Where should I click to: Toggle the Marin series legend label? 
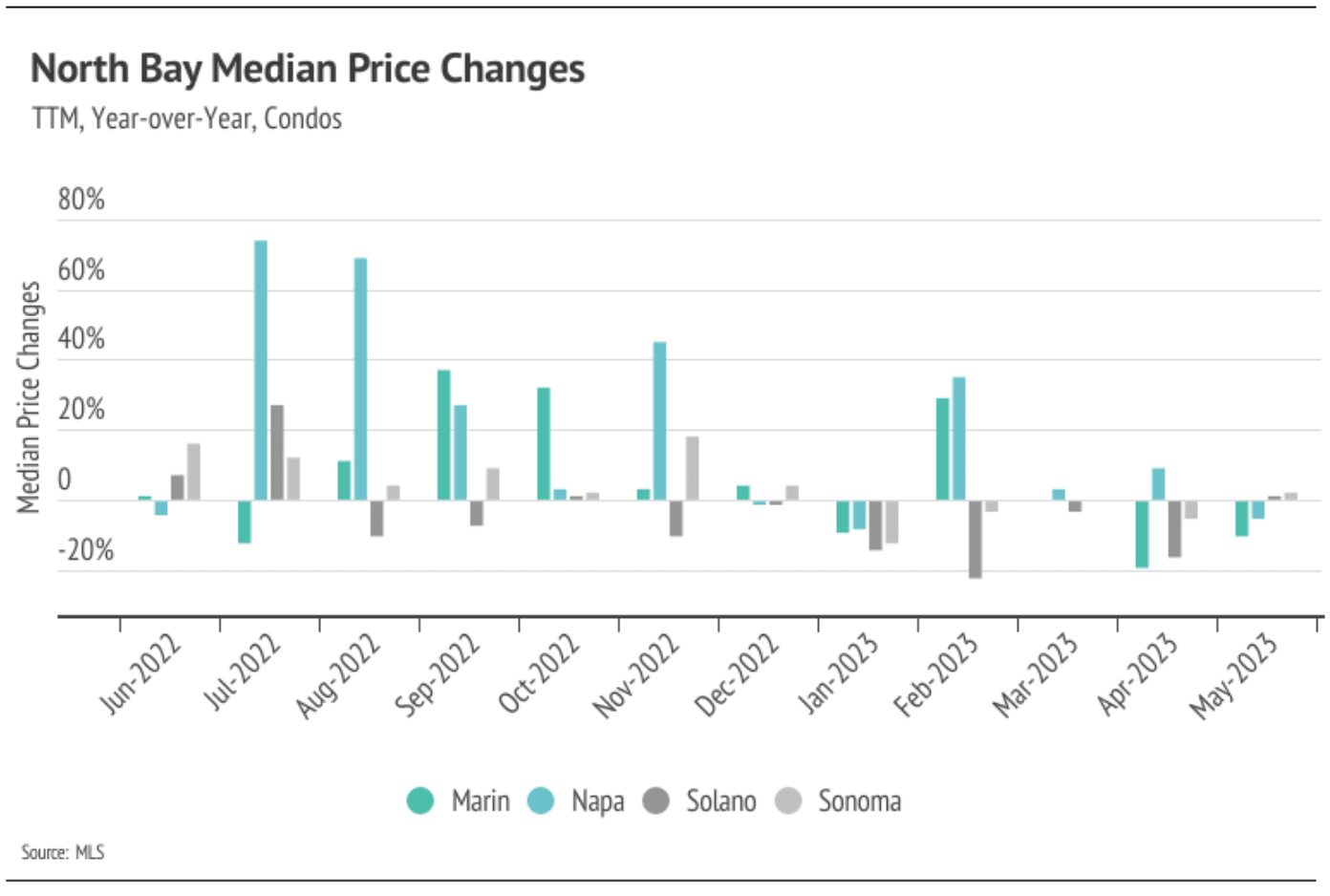click(x=480, y=800)
